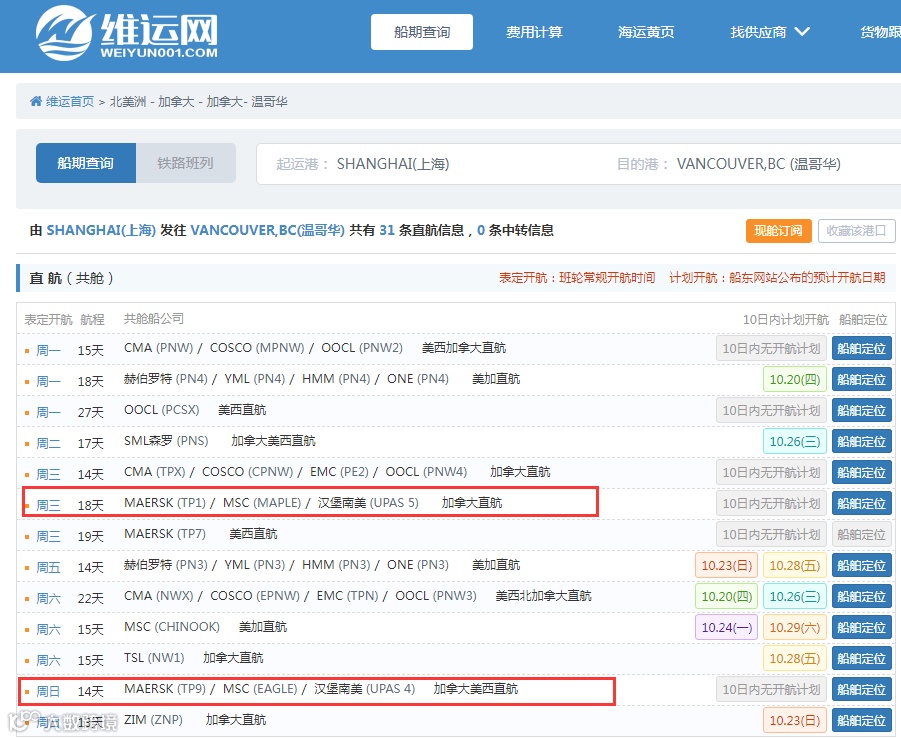The width and height of the screenshot is (901, 739).
Task: Click 周五 in the 赫伯罗特 (PN3) row
Action: coord(48,568)
